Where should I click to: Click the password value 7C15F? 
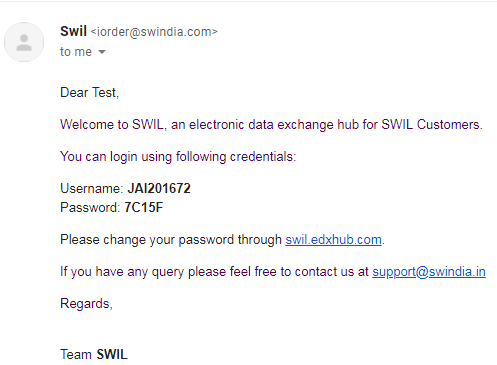[144, 207]
